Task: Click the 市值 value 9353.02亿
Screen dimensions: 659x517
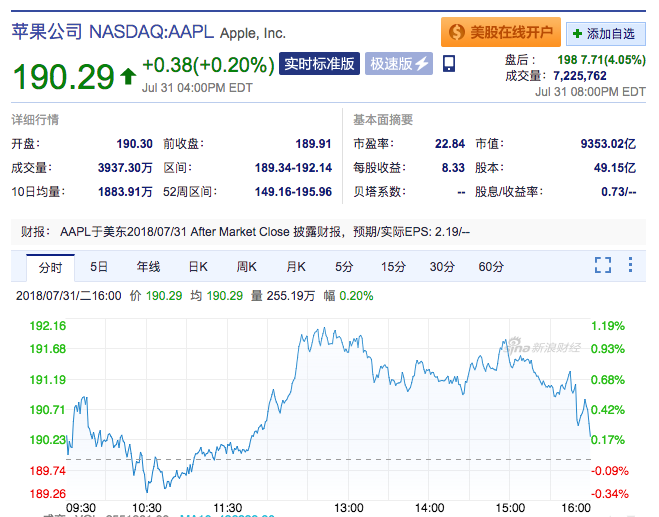Action: (x=608, y=144)
